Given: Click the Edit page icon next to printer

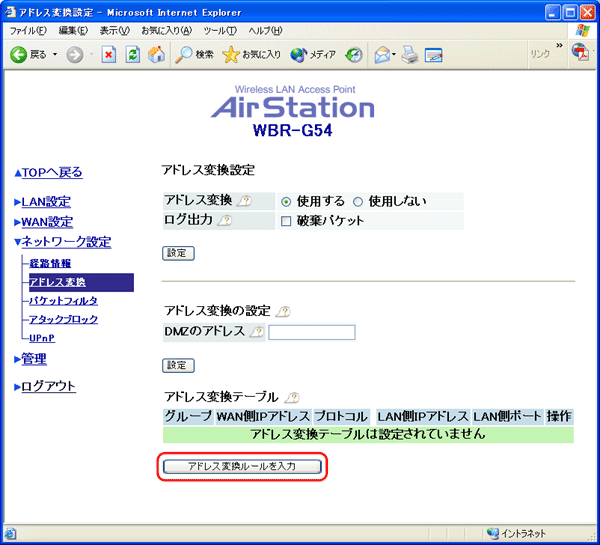Looking at the screenshot, I should [x=434, y=55].
